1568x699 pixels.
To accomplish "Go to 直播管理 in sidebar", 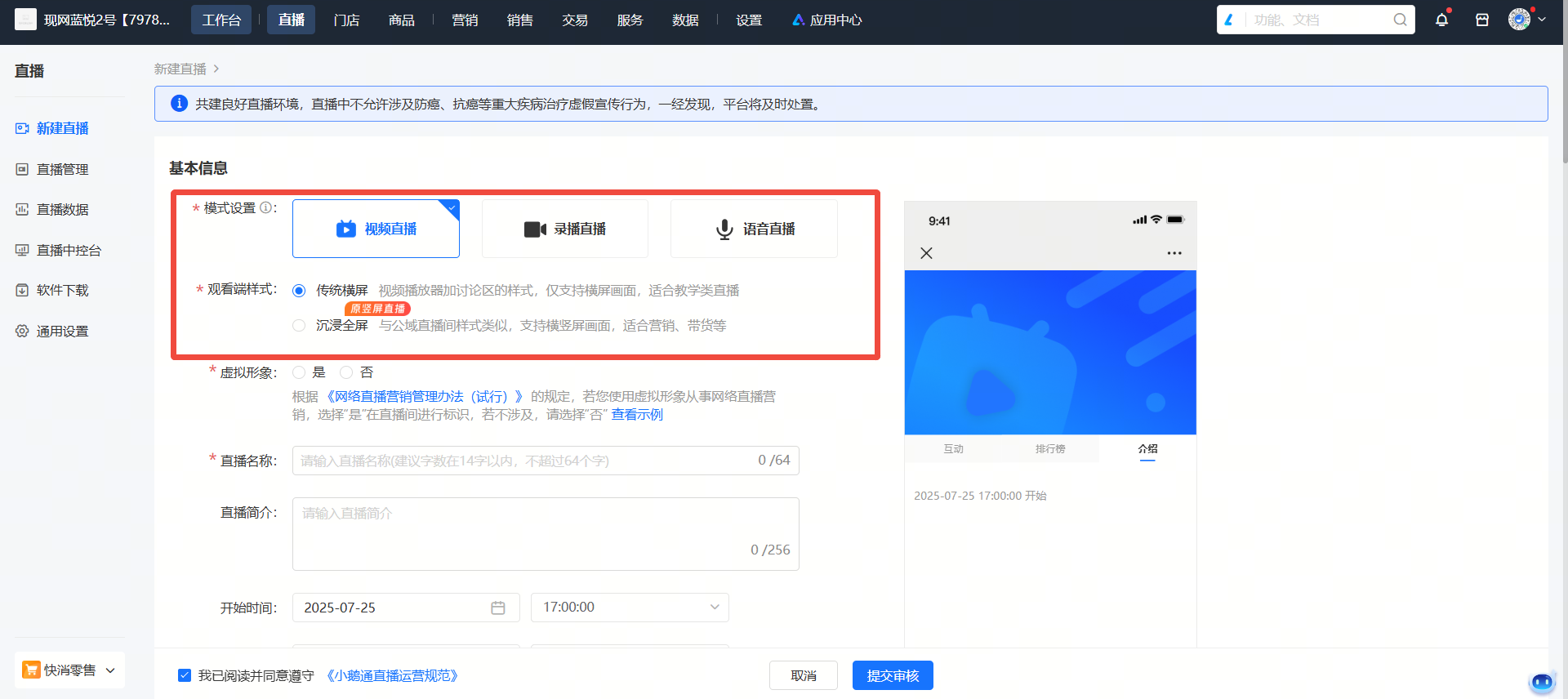I will [63, 169].
